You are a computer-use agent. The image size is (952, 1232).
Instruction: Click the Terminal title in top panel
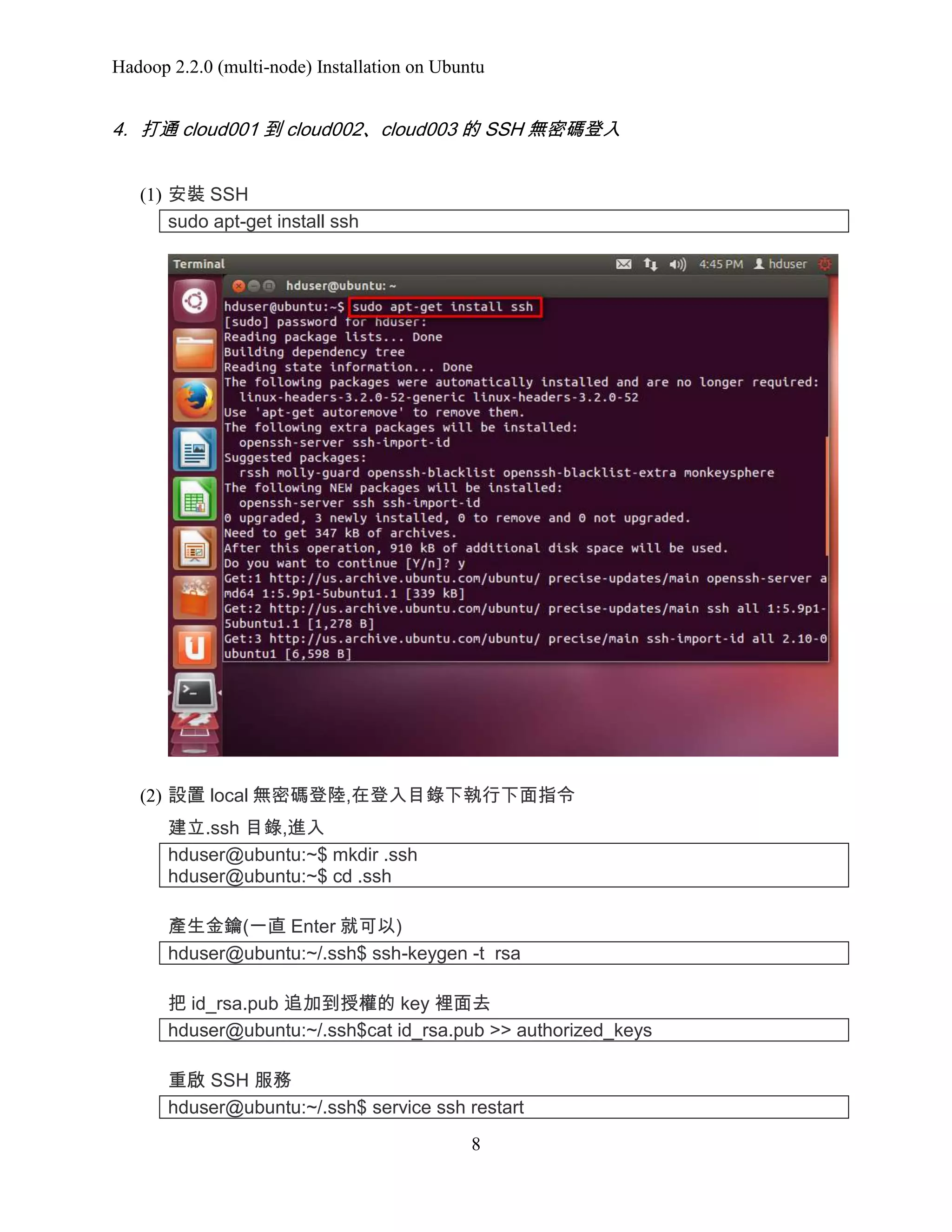[198, 264]
